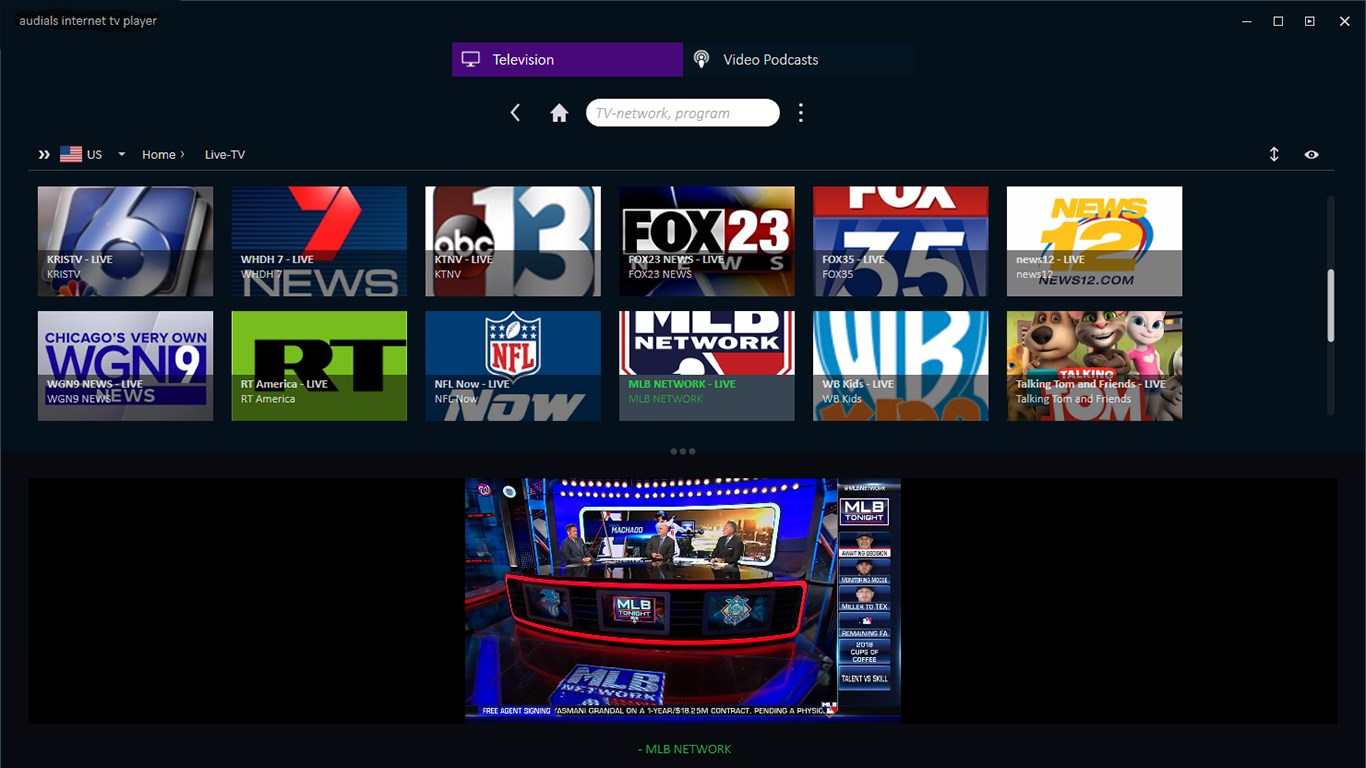Click the TV-network, program search field
Screen dimensions: 1366x768
[x=682, y=113]
